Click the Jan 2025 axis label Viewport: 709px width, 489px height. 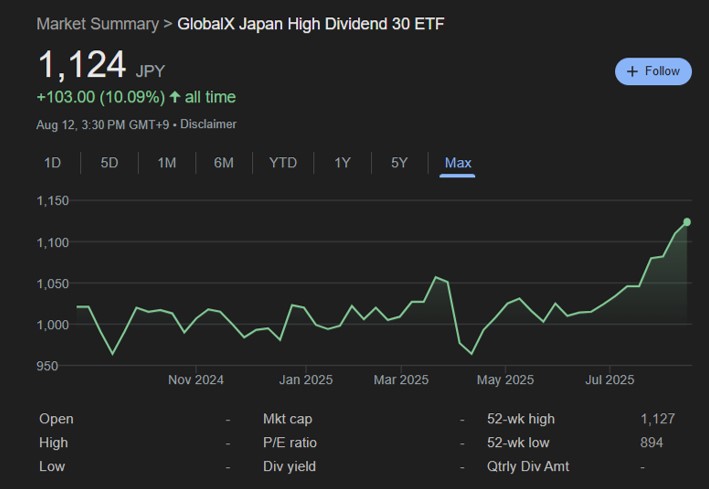306,380
